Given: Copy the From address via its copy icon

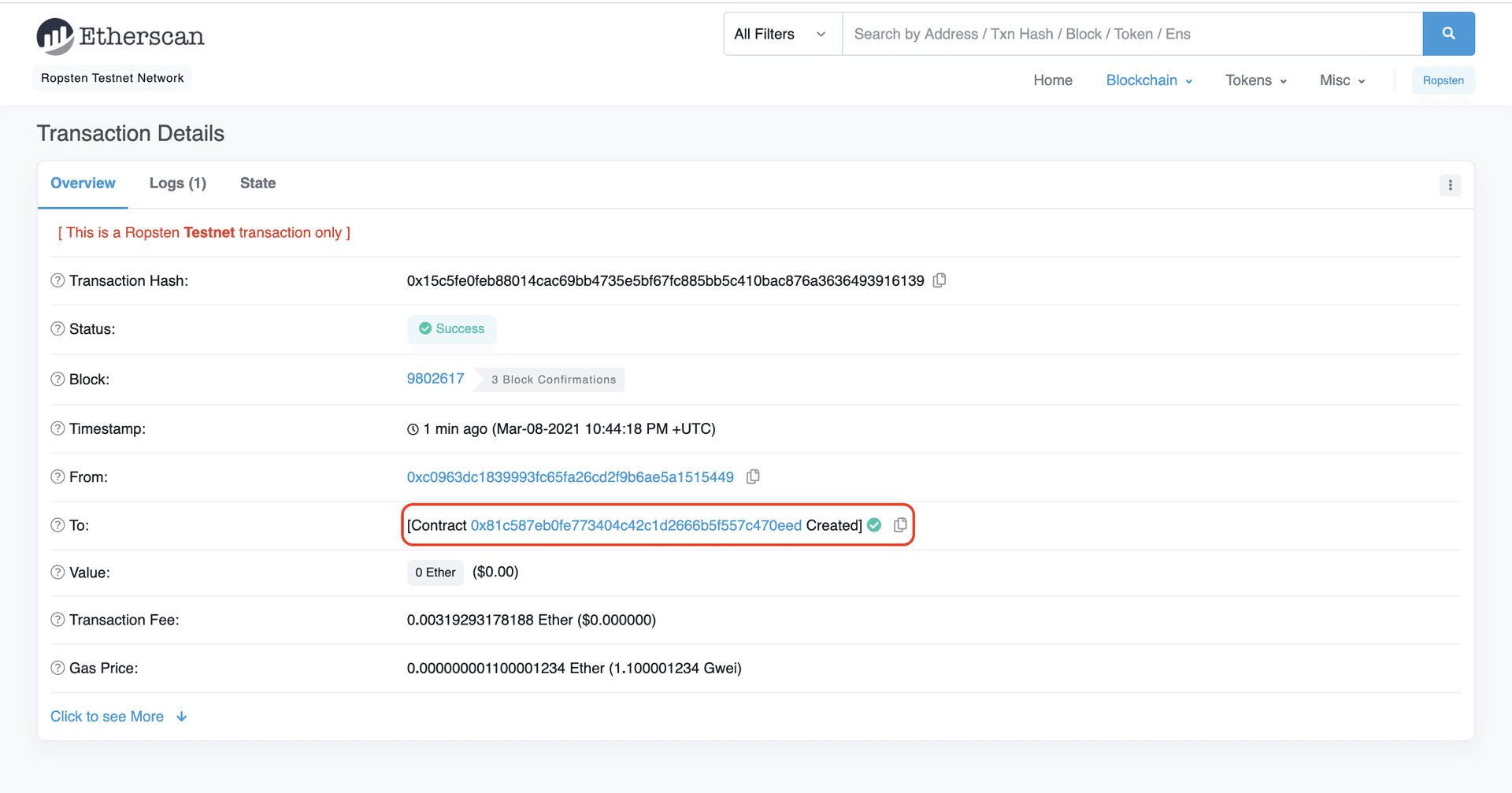Looking at the screenshot, I should coord(753,476).
